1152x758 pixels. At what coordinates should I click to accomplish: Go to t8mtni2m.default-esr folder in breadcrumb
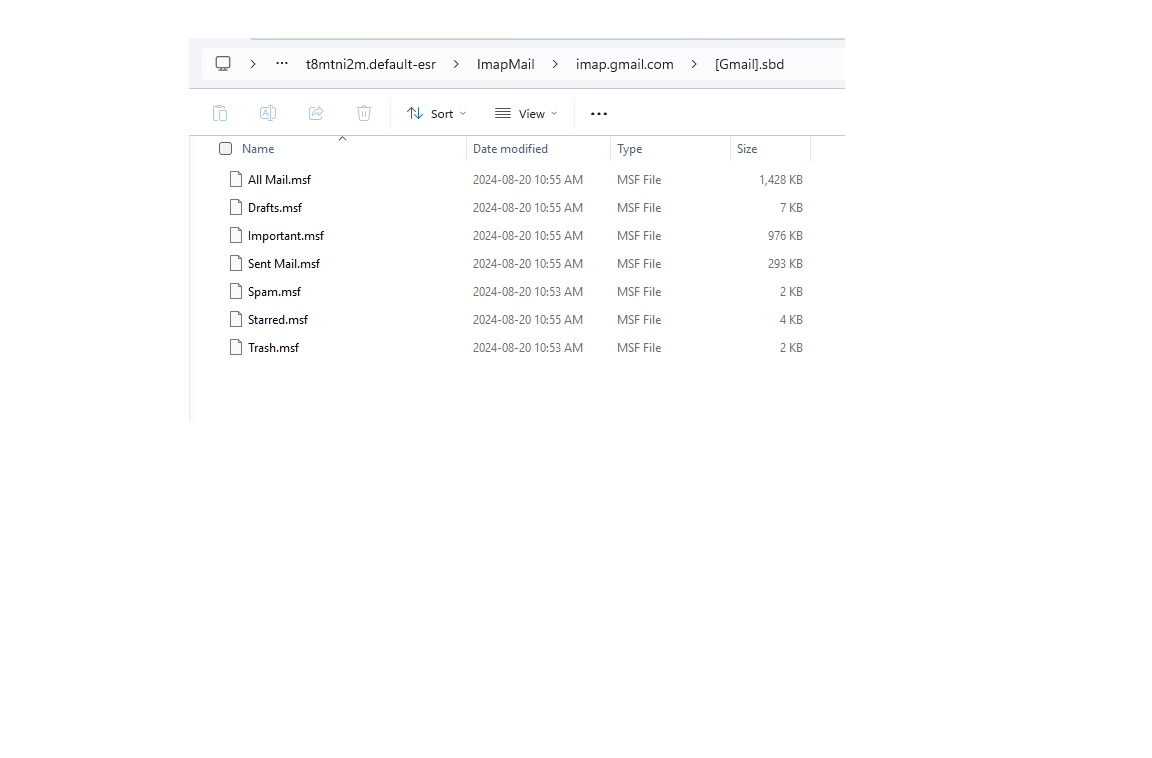(x=371, y=64)
